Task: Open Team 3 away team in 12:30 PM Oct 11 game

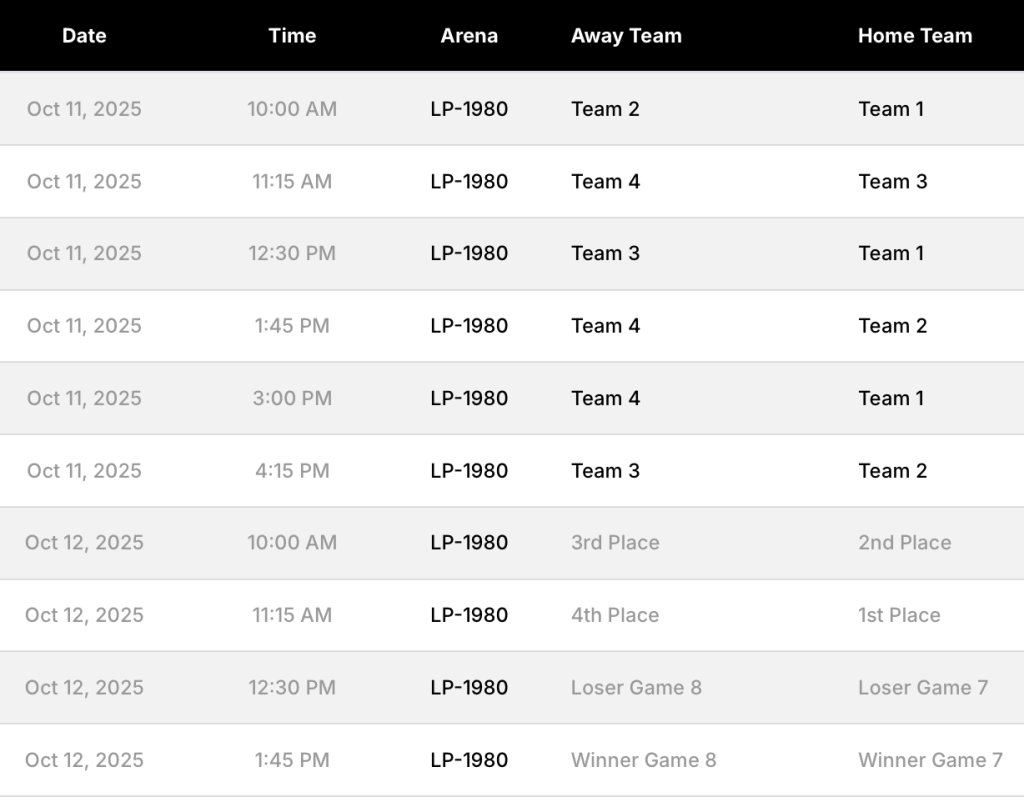Action: click(605, 253)
